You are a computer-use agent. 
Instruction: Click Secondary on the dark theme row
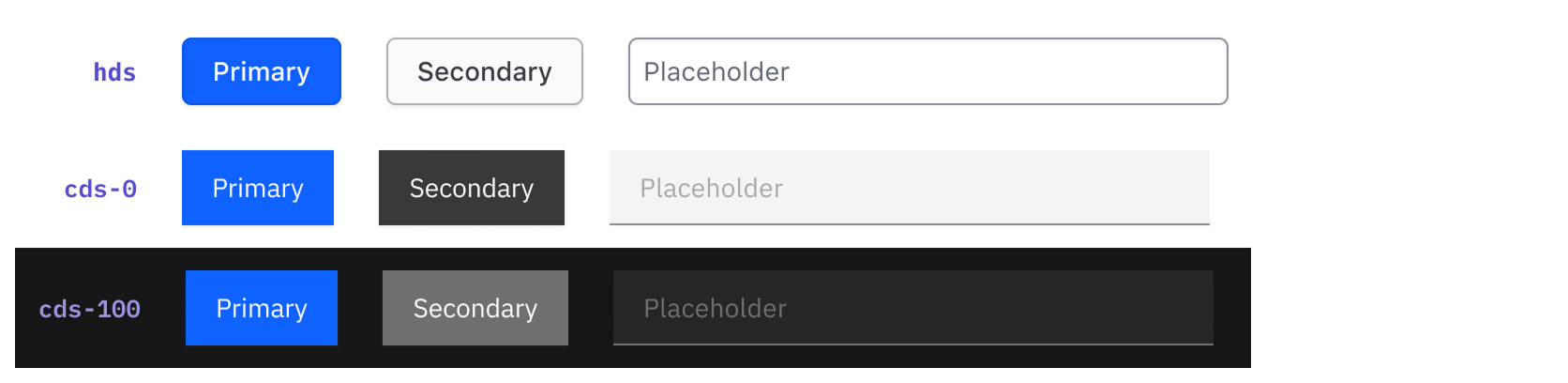[x=475, y=308]
